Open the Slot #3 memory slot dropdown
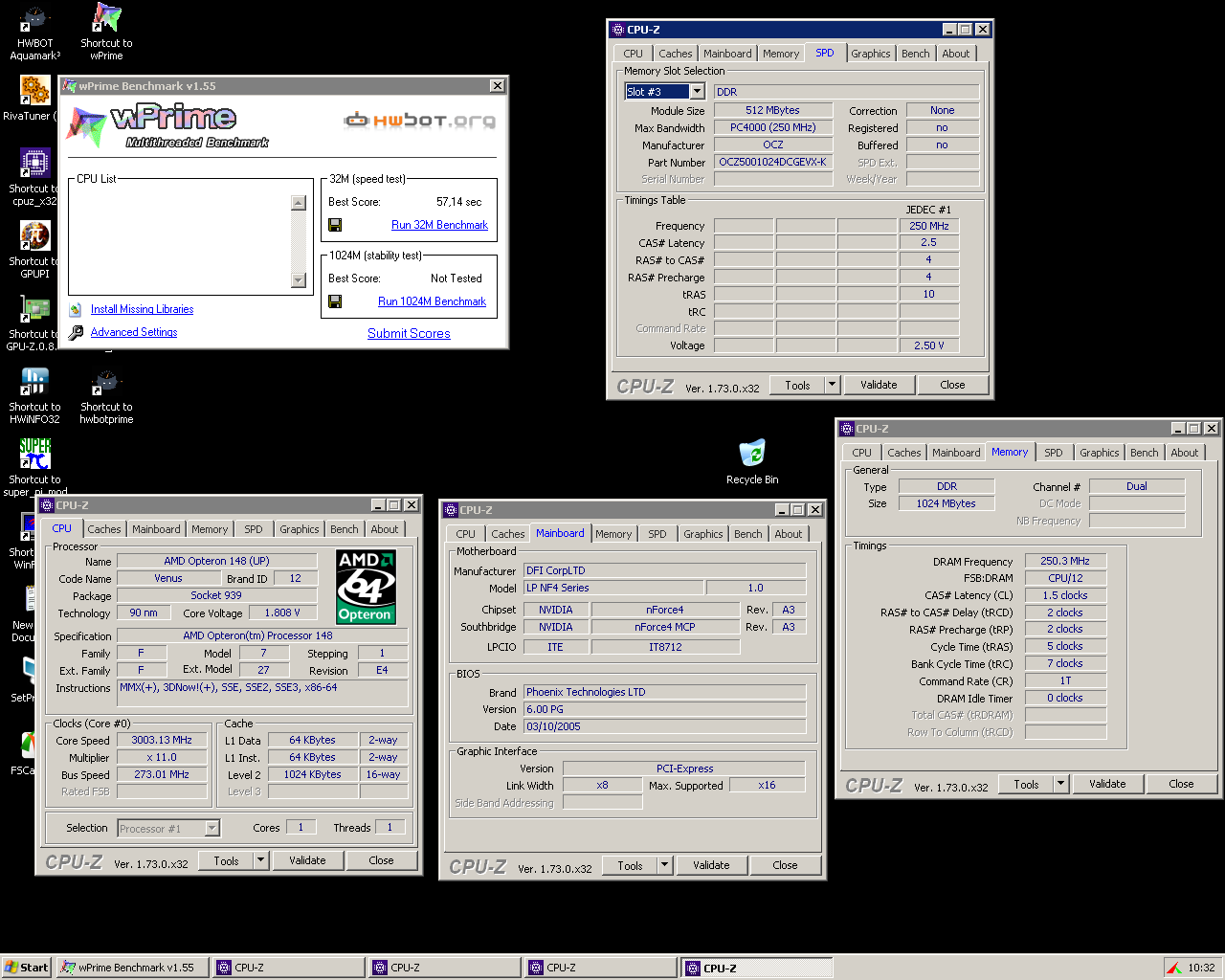The width and height of the screenshot is (1225, 980). (x=698, y=92)
